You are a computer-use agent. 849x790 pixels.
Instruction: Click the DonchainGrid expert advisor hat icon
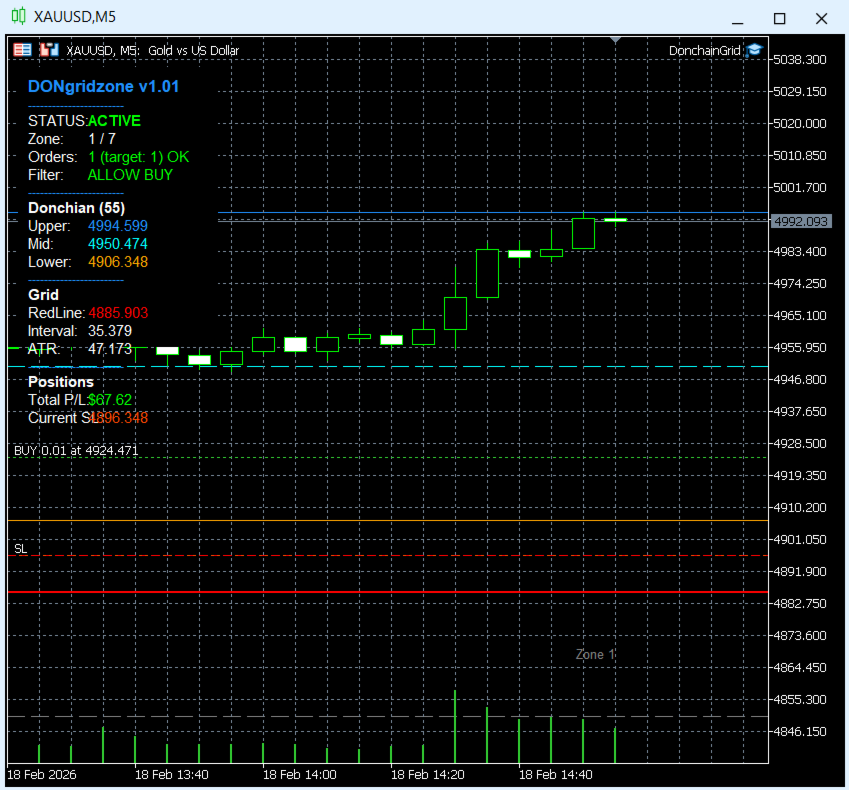pos(754,50)
